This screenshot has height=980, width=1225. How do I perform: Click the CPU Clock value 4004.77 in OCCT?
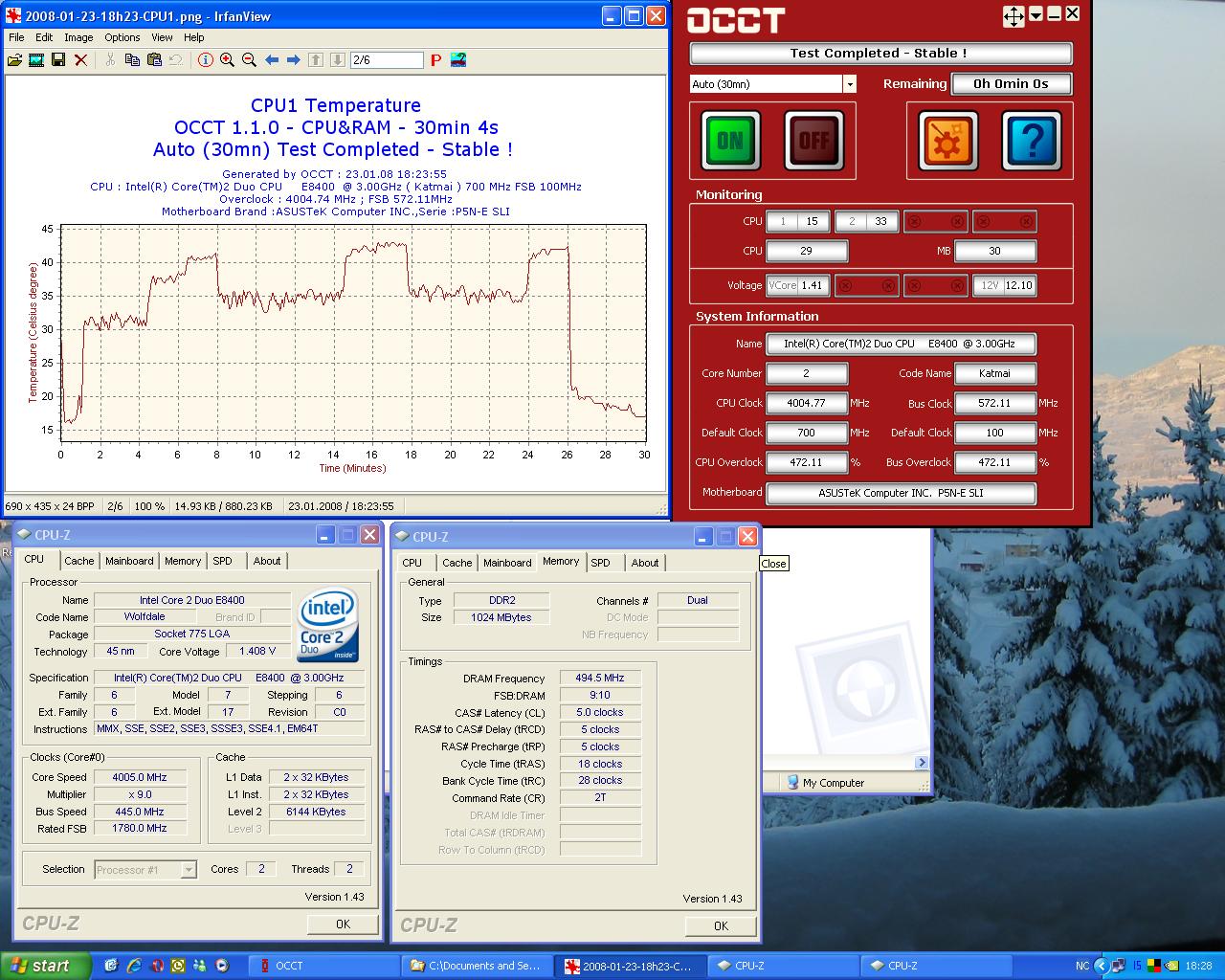coord(806,403)
